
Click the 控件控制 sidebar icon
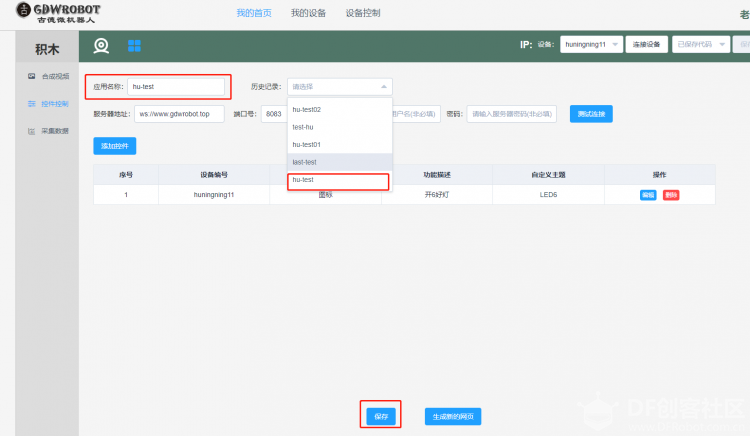tap(32, 104)
